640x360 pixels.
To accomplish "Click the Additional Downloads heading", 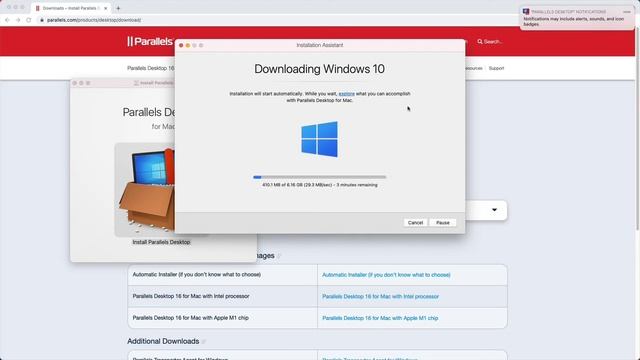I will [x=163, y=341].
